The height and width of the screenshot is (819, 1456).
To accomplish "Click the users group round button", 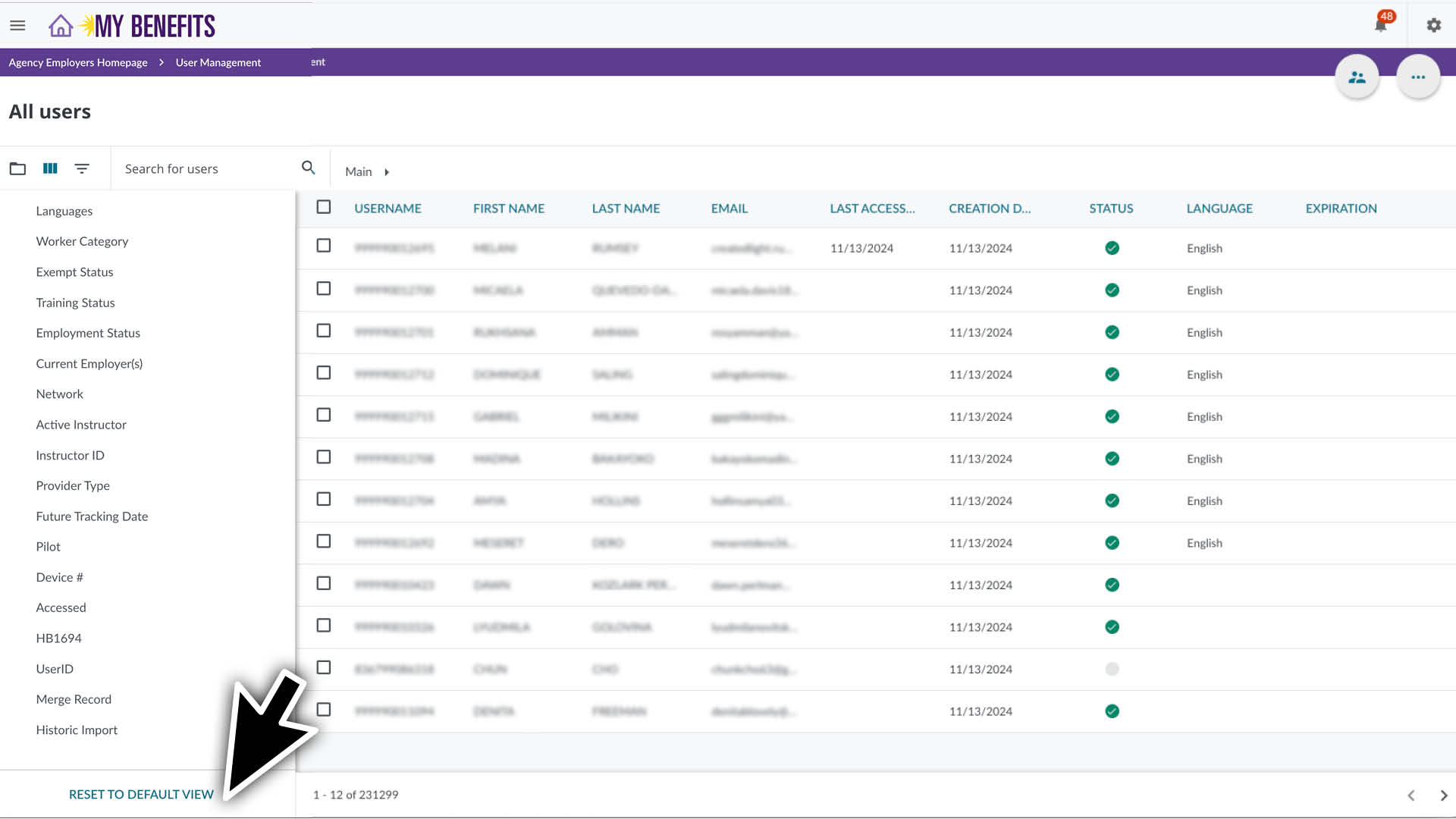I will pyautogui.click(x=1357, y=77).
